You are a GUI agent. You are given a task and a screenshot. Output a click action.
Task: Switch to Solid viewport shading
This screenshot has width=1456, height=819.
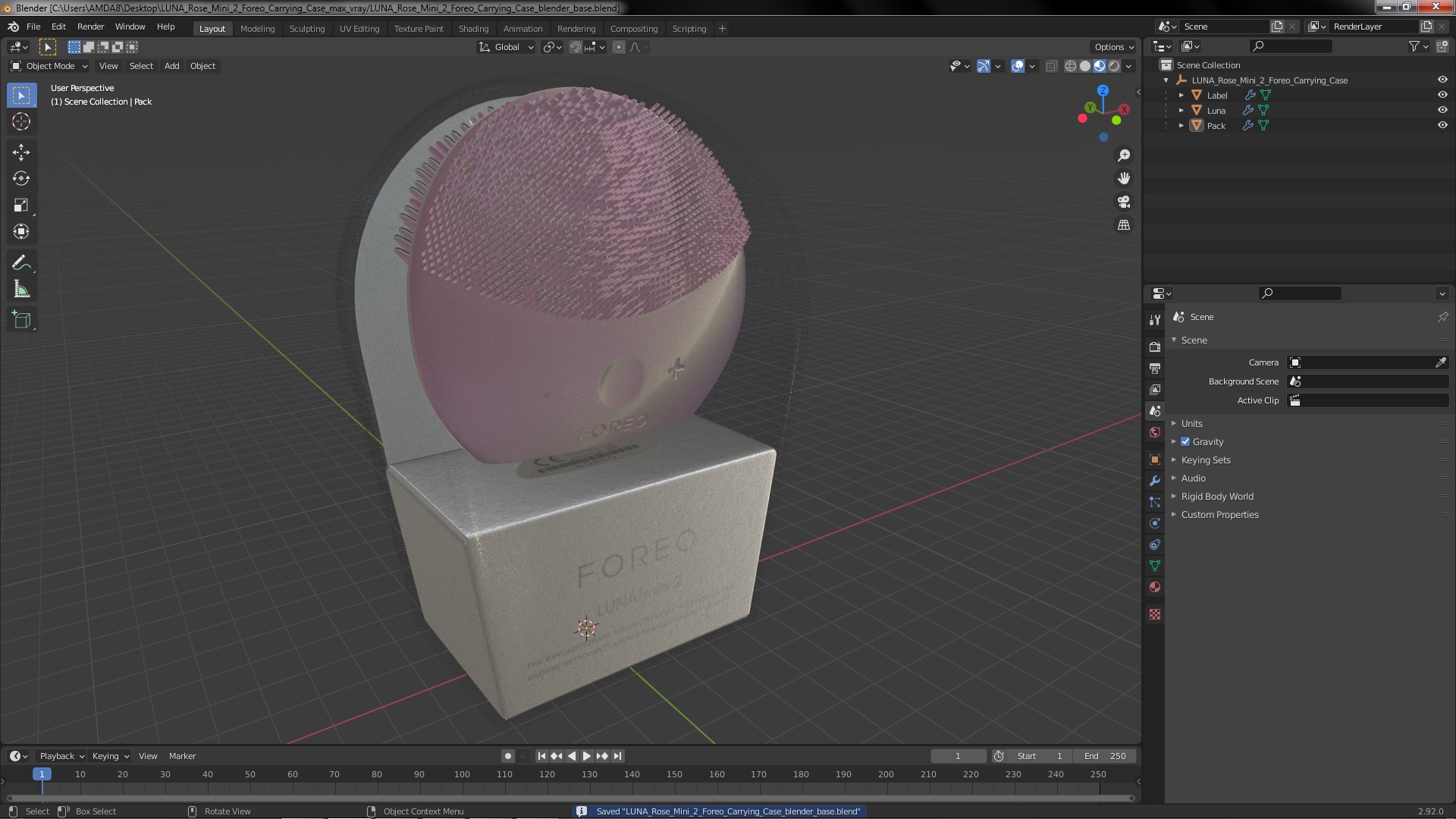[x=1085, y=67]
